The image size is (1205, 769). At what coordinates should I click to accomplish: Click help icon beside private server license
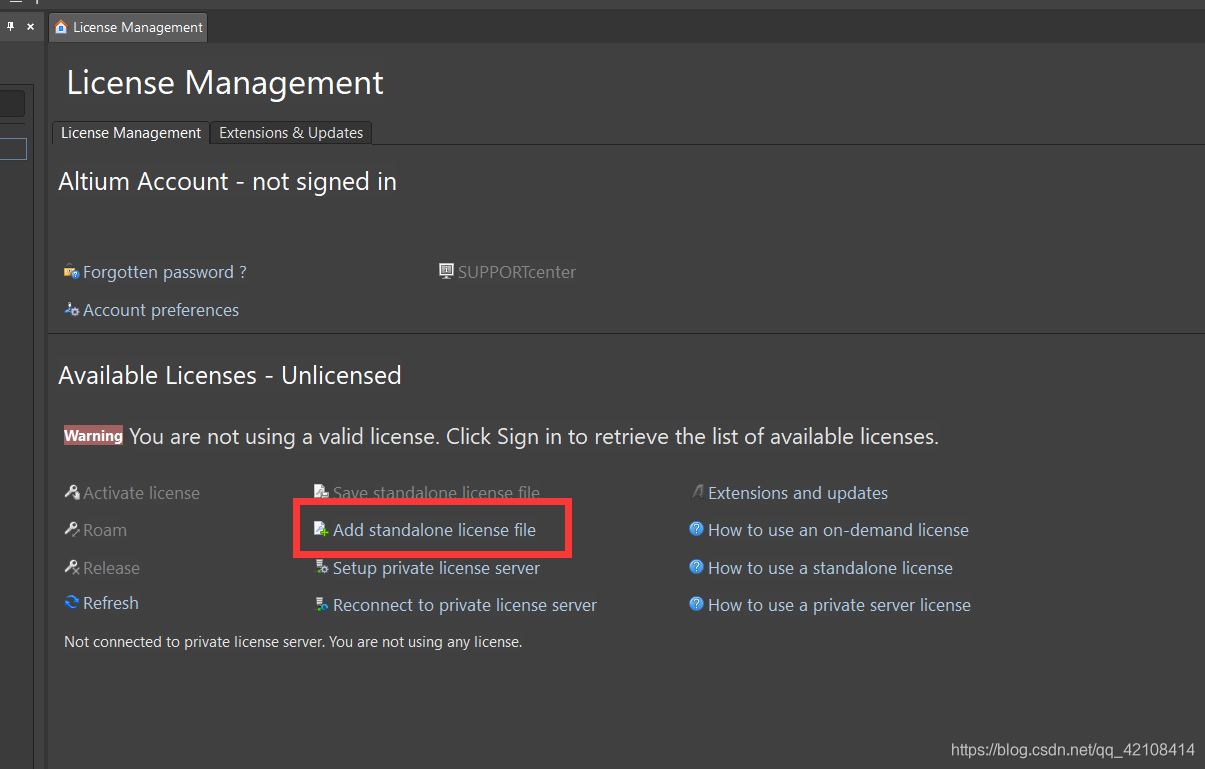click(697, 604)
